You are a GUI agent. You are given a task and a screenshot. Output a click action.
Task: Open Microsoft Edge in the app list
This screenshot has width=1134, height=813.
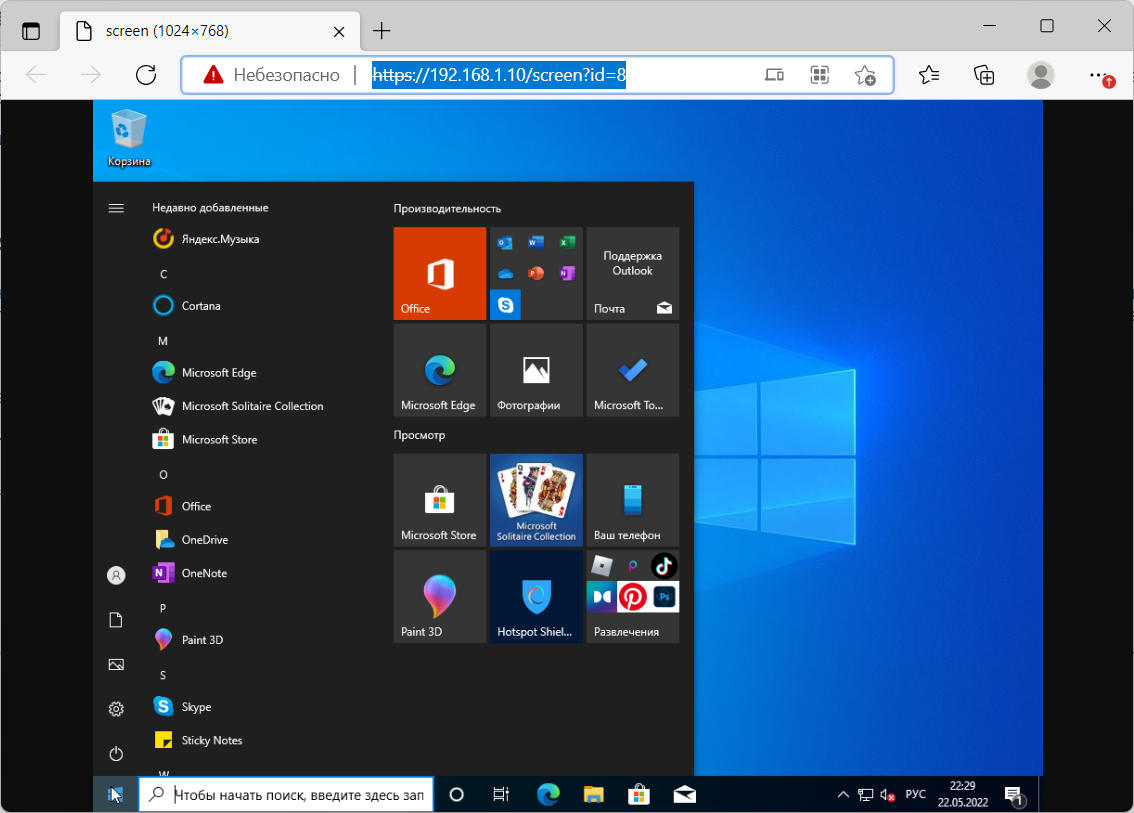205,373
